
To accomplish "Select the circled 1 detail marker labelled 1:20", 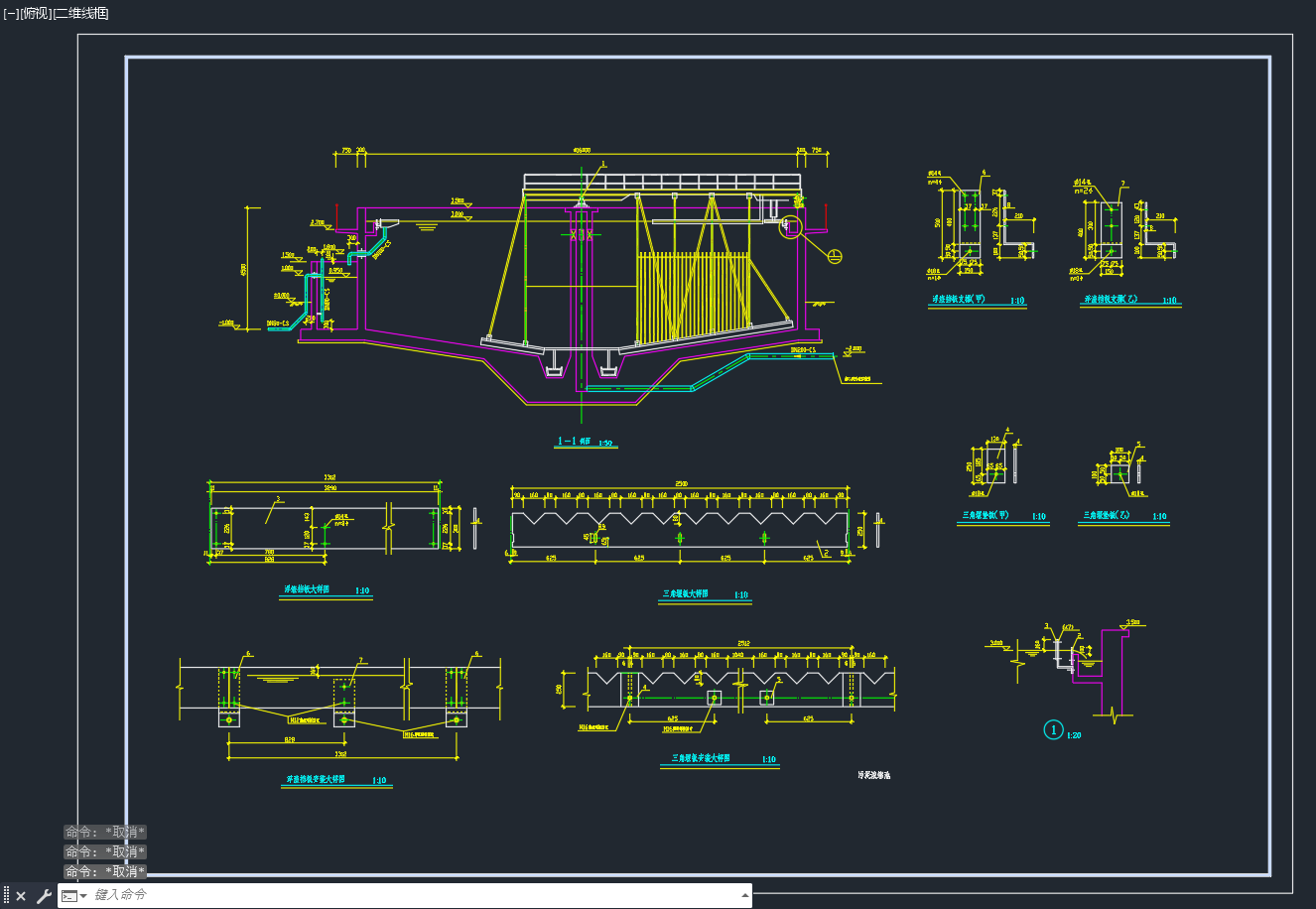I will click(x=1054, y=730).
